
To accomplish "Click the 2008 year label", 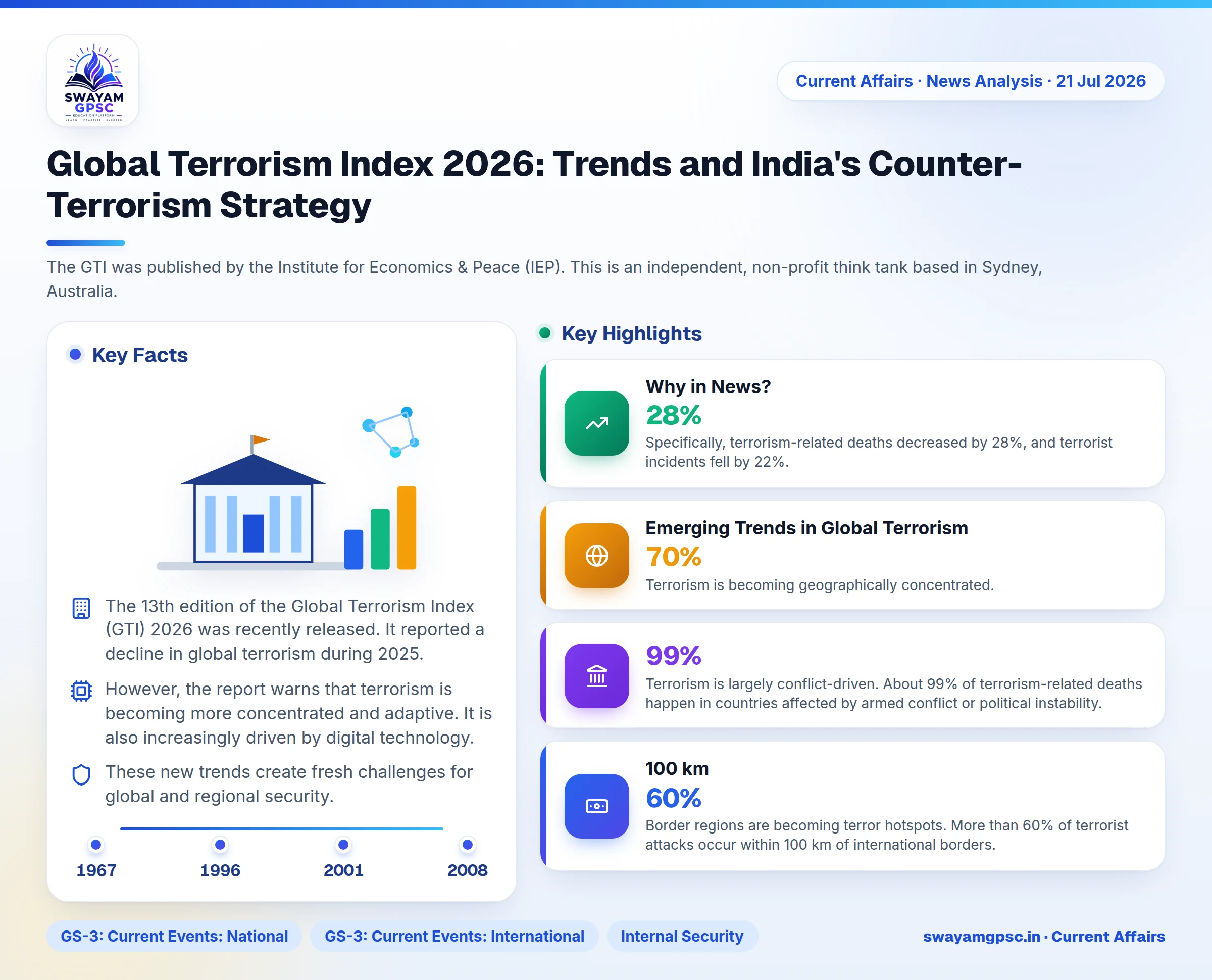I will [467, 870].
